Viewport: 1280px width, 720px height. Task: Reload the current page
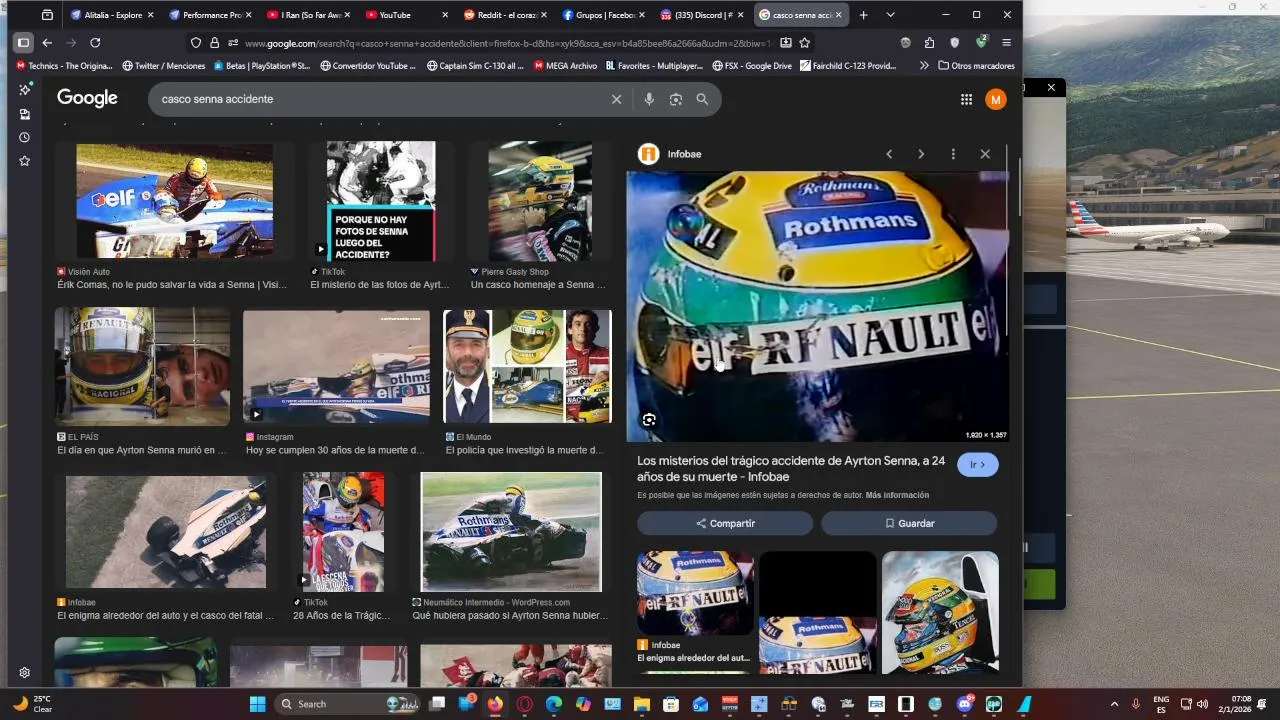(95, 42)
